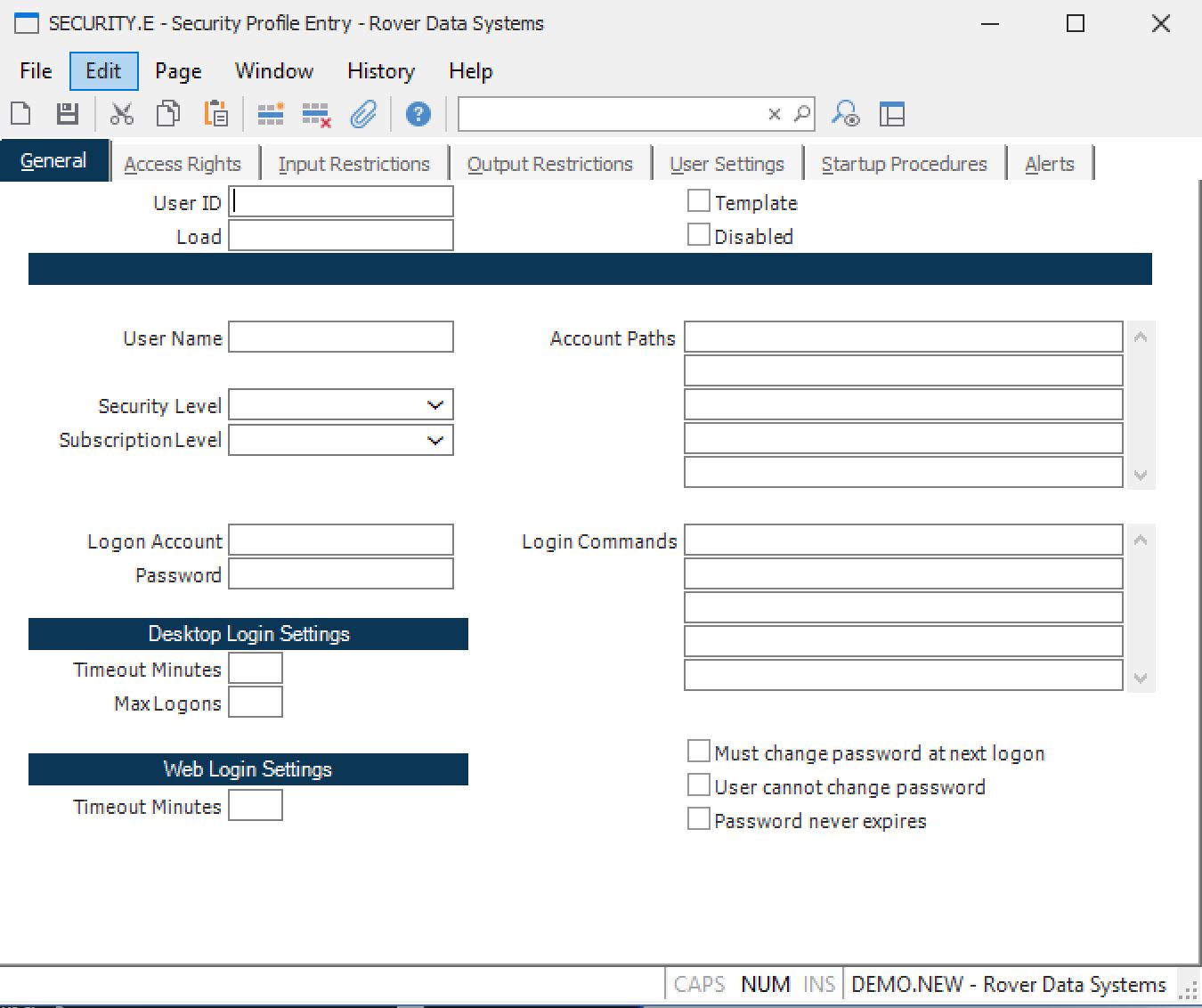Clear the toolbar search box with X

[x=774, y=114]
